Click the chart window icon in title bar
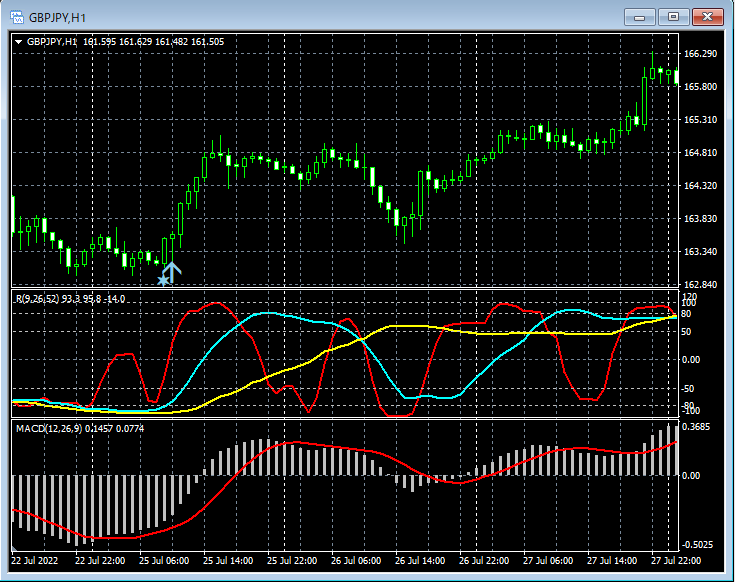Viewport: 736px width, 582px height. coord(16,17)
